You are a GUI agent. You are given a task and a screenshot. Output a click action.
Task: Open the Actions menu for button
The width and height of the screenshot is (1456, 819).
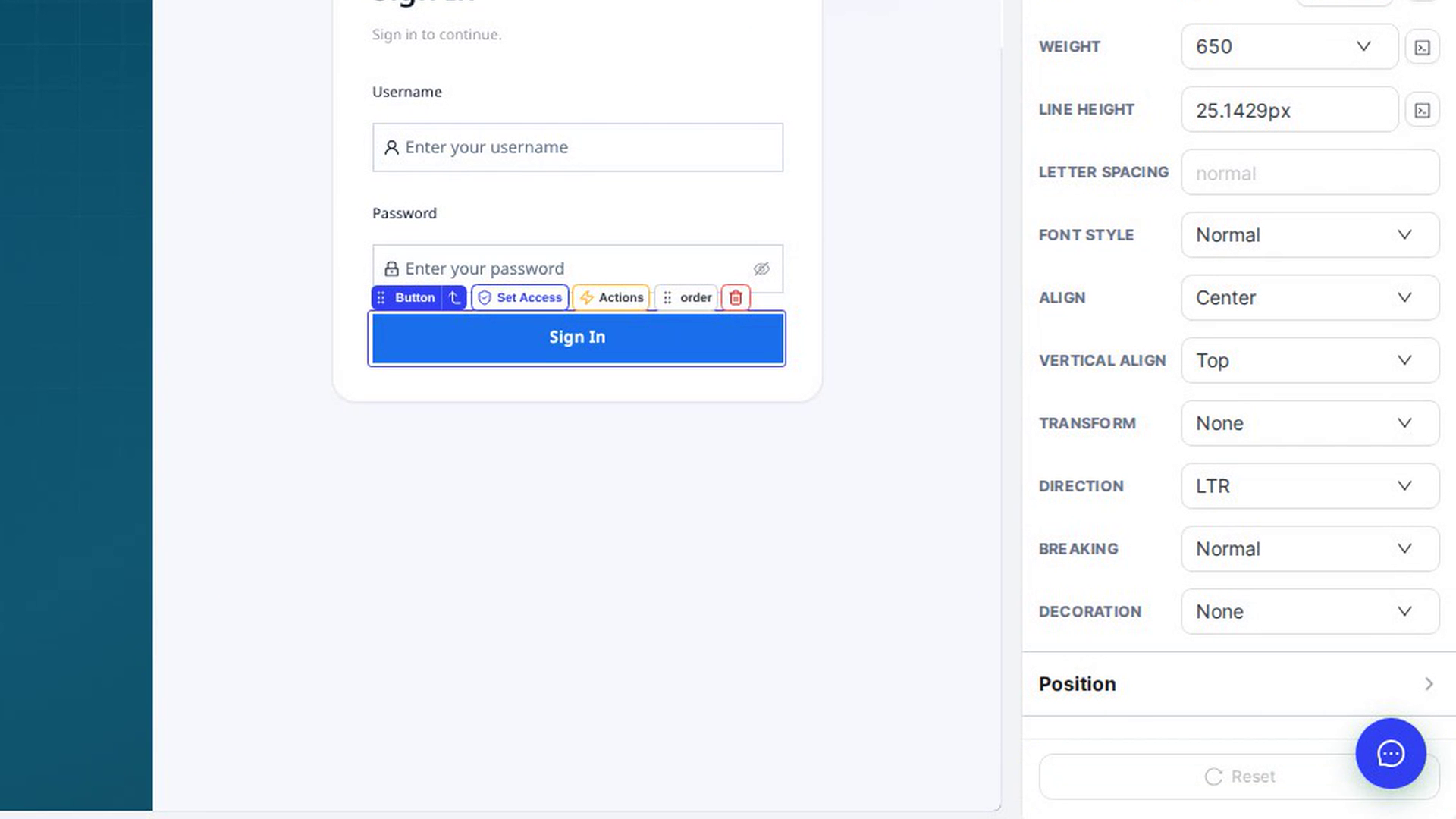coord(611,297)
